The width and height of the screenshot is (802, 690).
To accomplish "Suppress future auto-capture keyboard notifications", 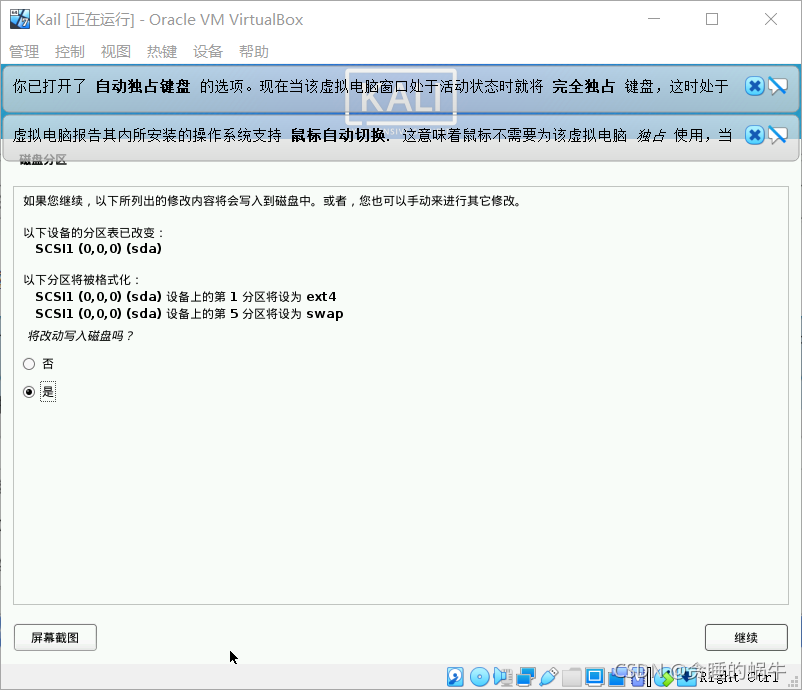I will [x=778, y=86].
